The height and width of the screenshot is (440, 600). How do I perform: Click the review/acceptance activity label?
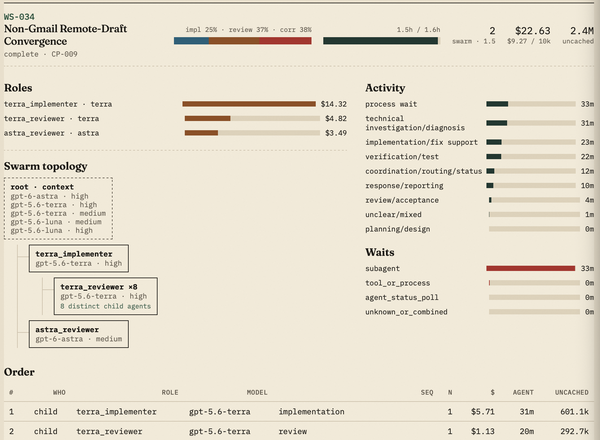pyautogui.click(x=402, y=200)
